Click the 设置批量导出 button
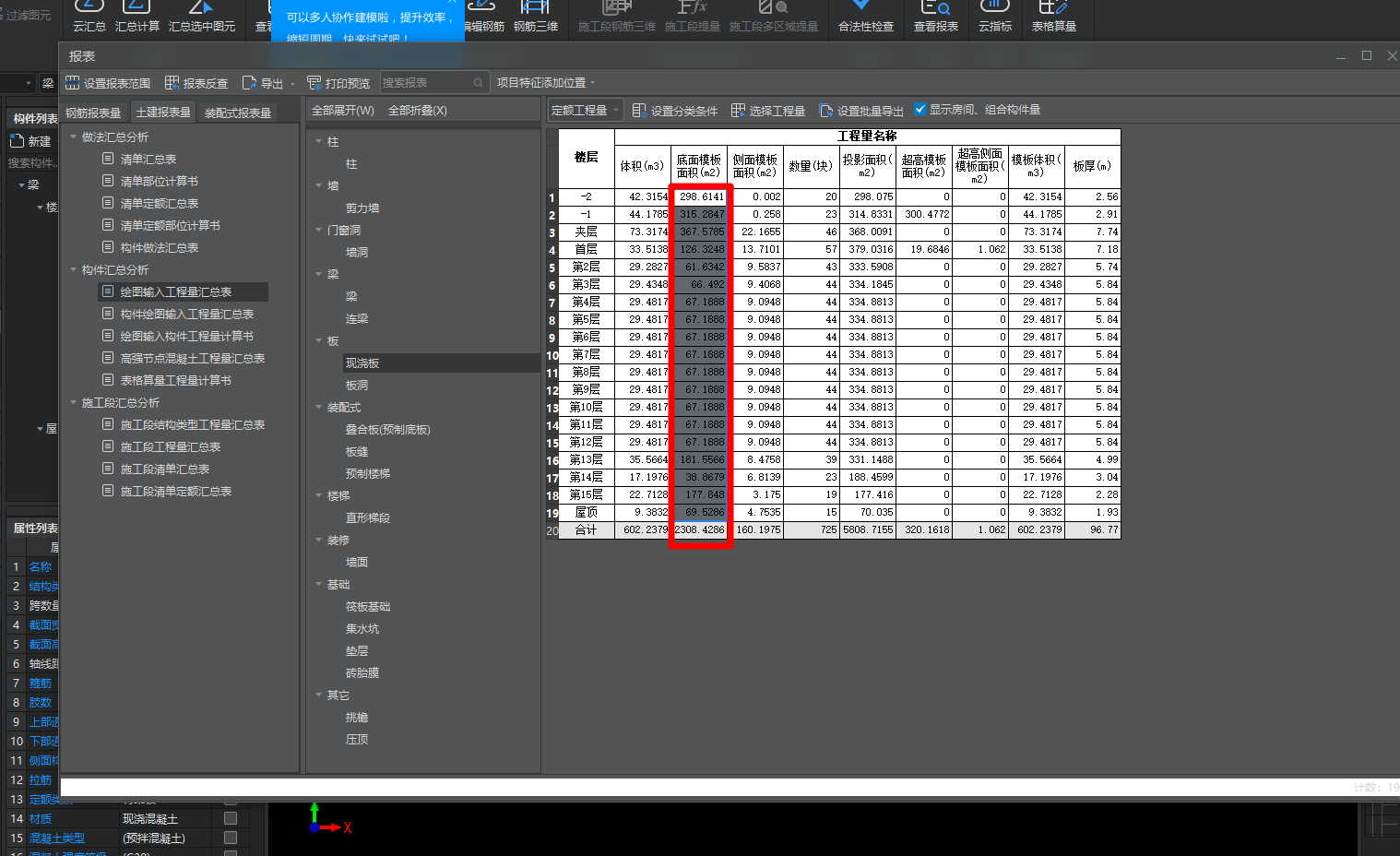The width and height of the screenshot is (1400, 856). click(x=861, y=111)
